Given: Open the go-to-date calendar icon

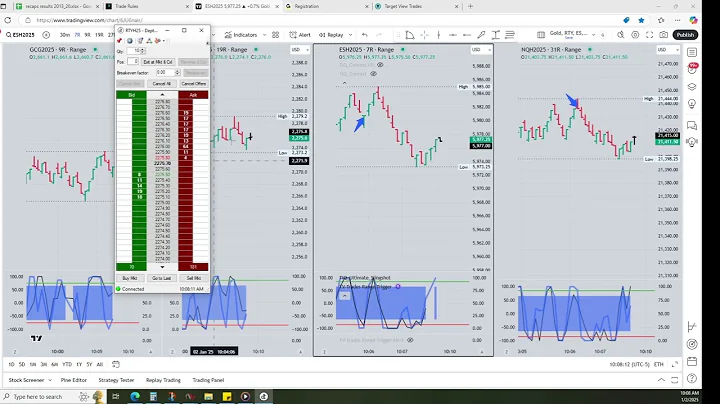Looking at the screenshot, I should (116, 365).
